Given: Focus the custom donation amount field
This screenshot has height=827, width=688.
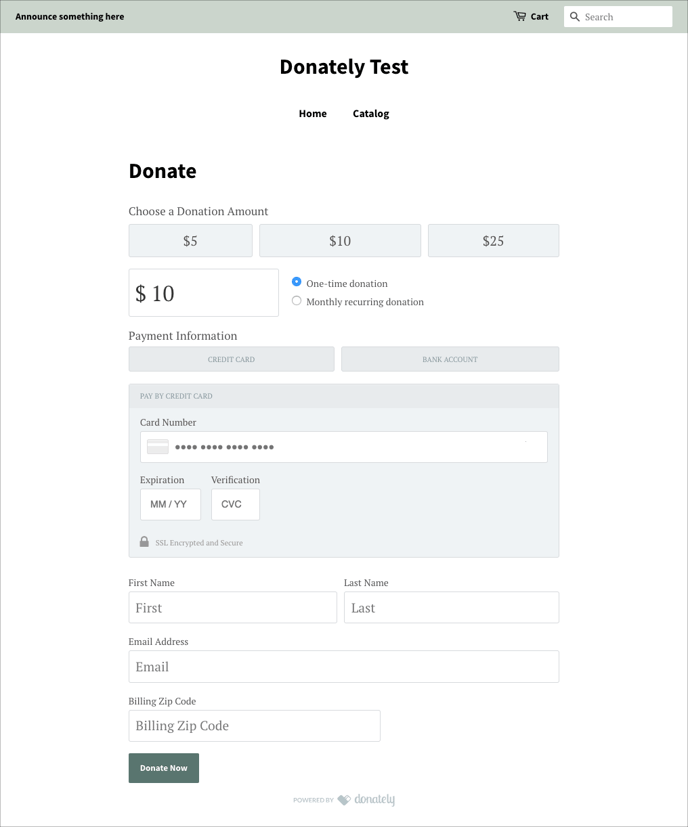Looking at the screenshot, I should coord(204,293).
